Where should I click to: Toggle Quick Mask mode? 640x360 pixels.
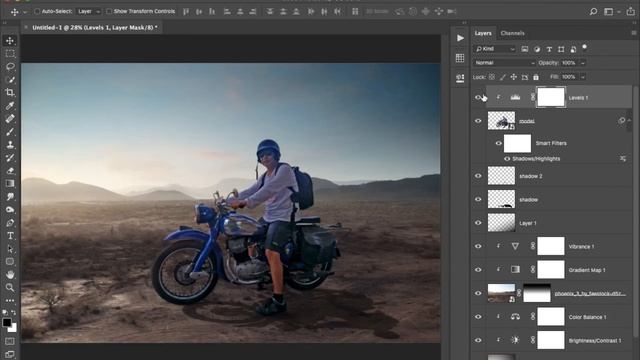10,341
